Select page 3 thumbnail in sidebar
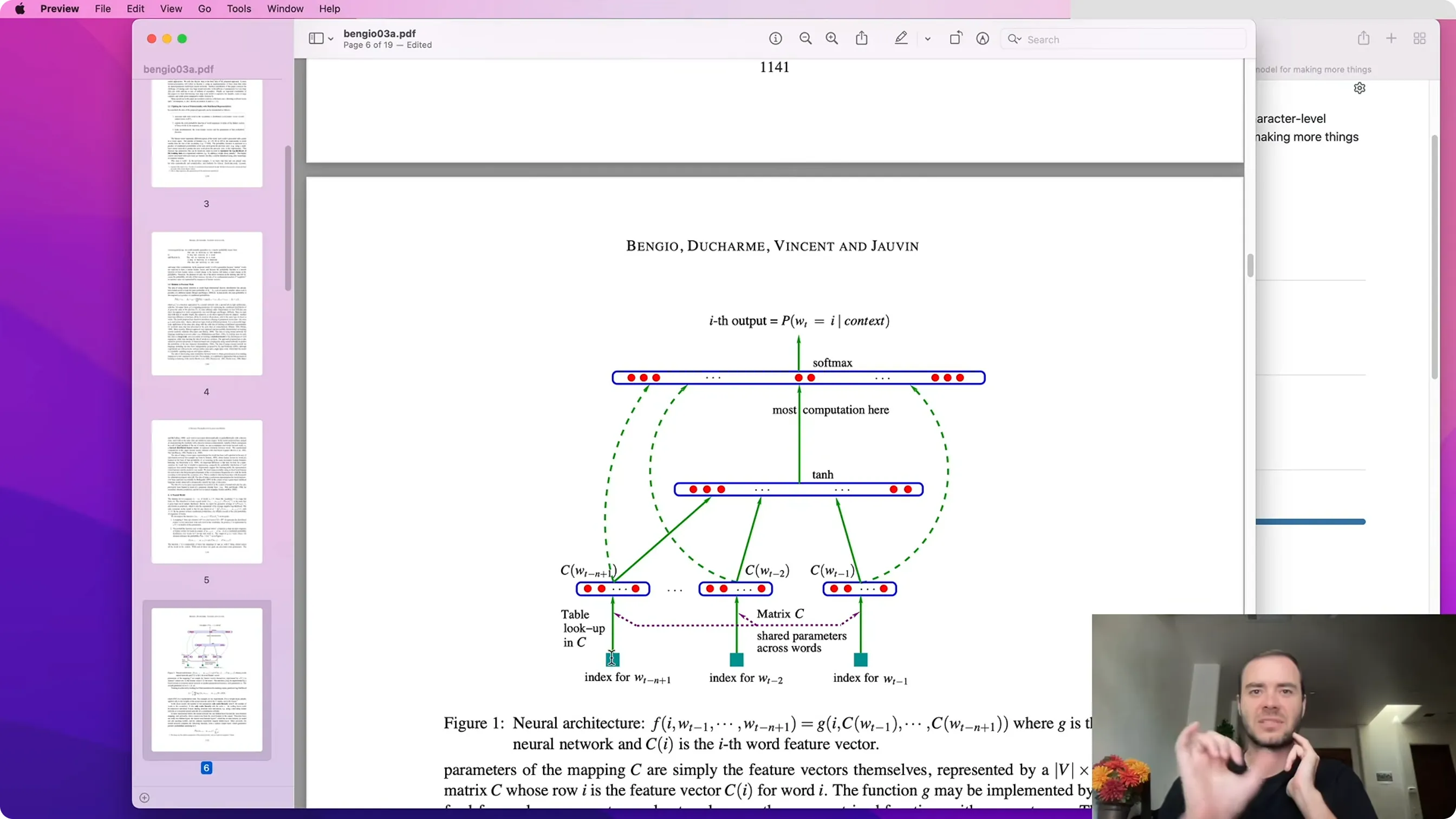The image size is (1456, 819). (207, 133)
